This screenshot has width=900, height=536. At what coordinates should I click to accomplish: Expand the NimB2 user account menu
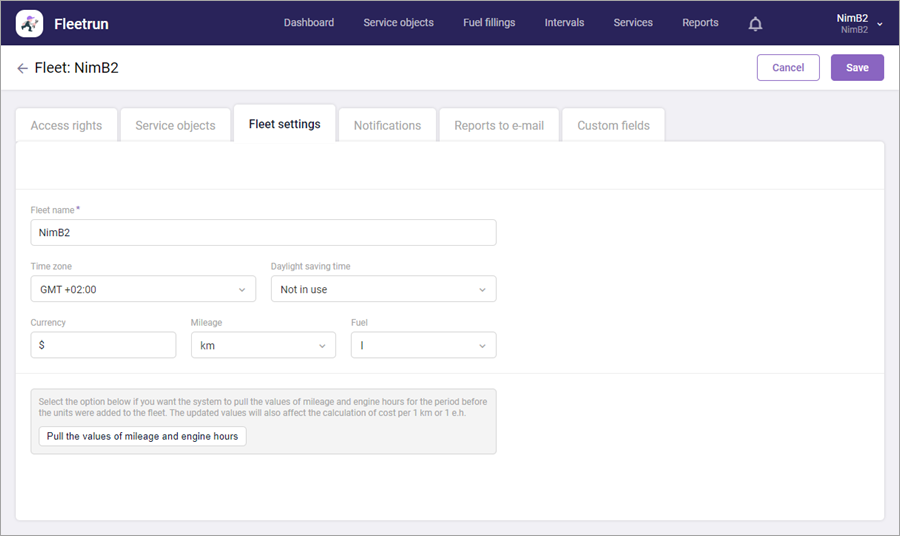pyautogui.click(x=859, y=23)
